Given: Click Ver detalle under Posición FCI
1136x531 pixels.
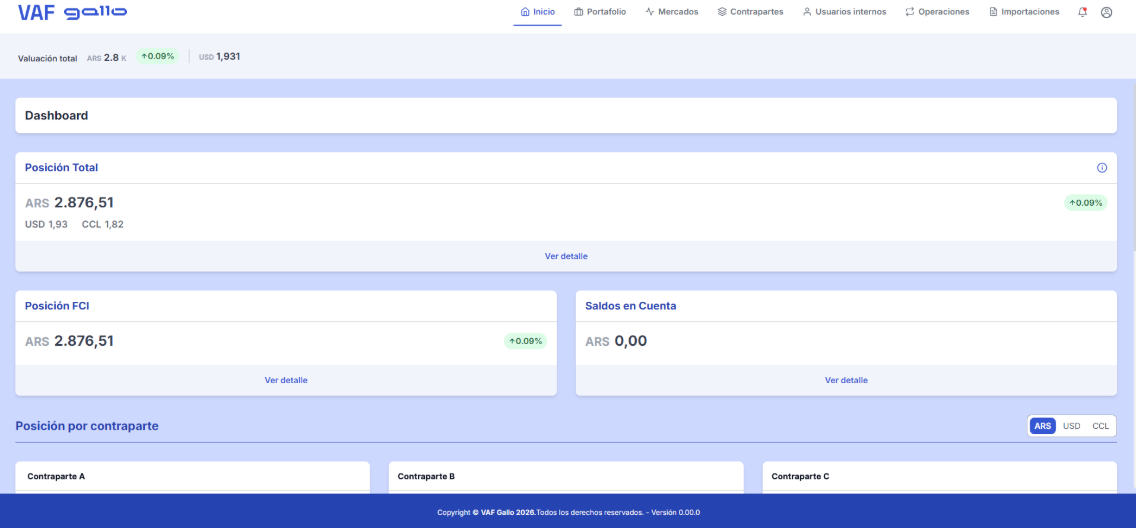Looking at the screenshot, I should 286,380.
